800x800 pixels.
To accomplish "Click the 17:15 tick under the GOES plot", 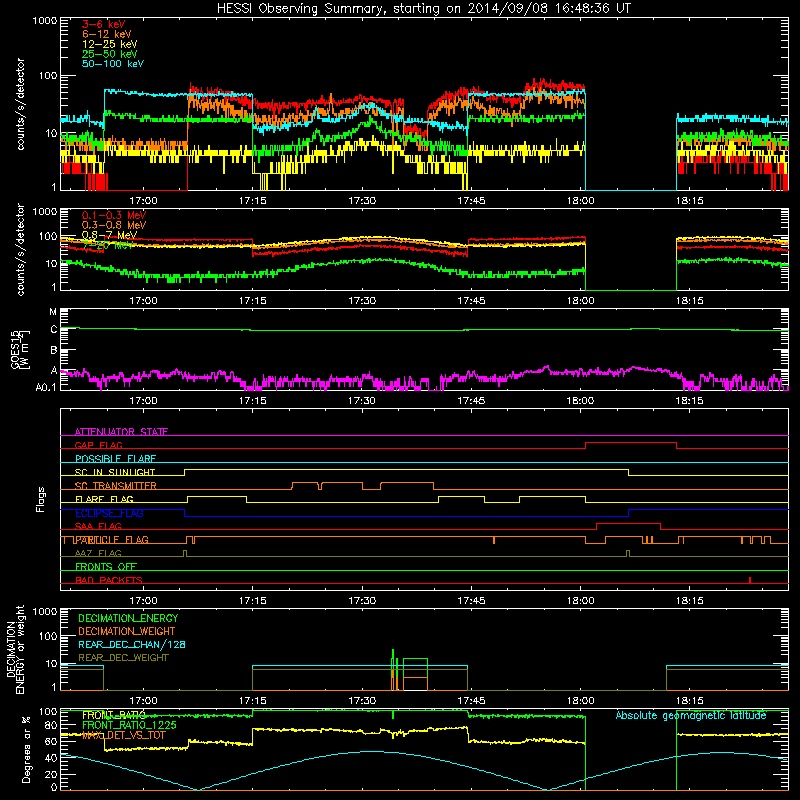I will pos(253,401).
